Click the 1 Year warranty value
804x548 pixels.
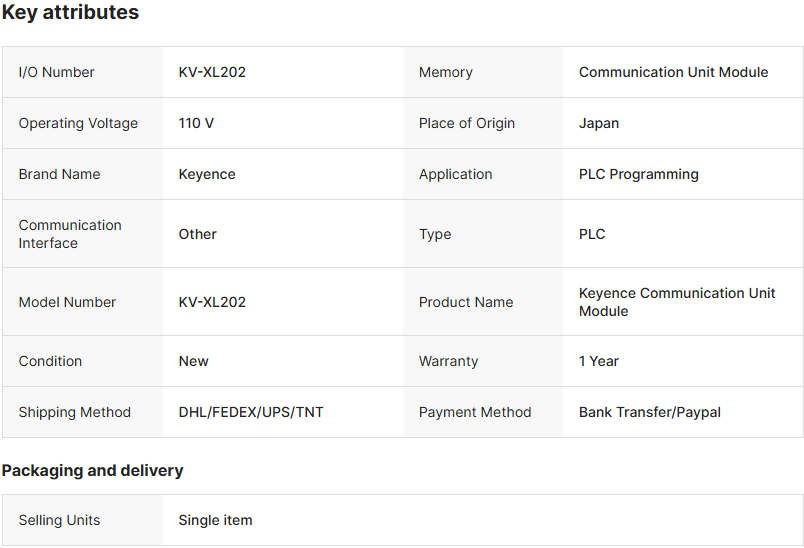point(599,361)
